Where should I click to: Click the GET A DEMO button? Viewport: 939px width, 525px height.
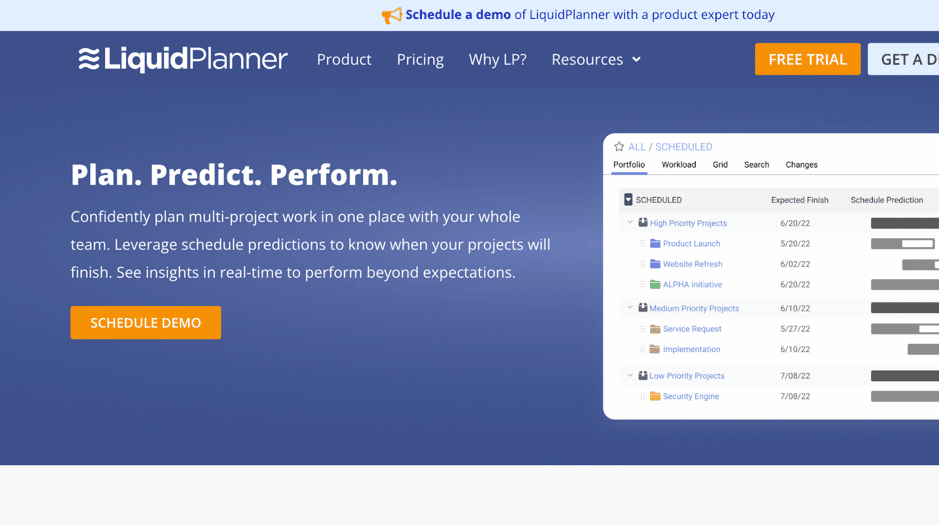pyautogui.click(x=903, y=59)
